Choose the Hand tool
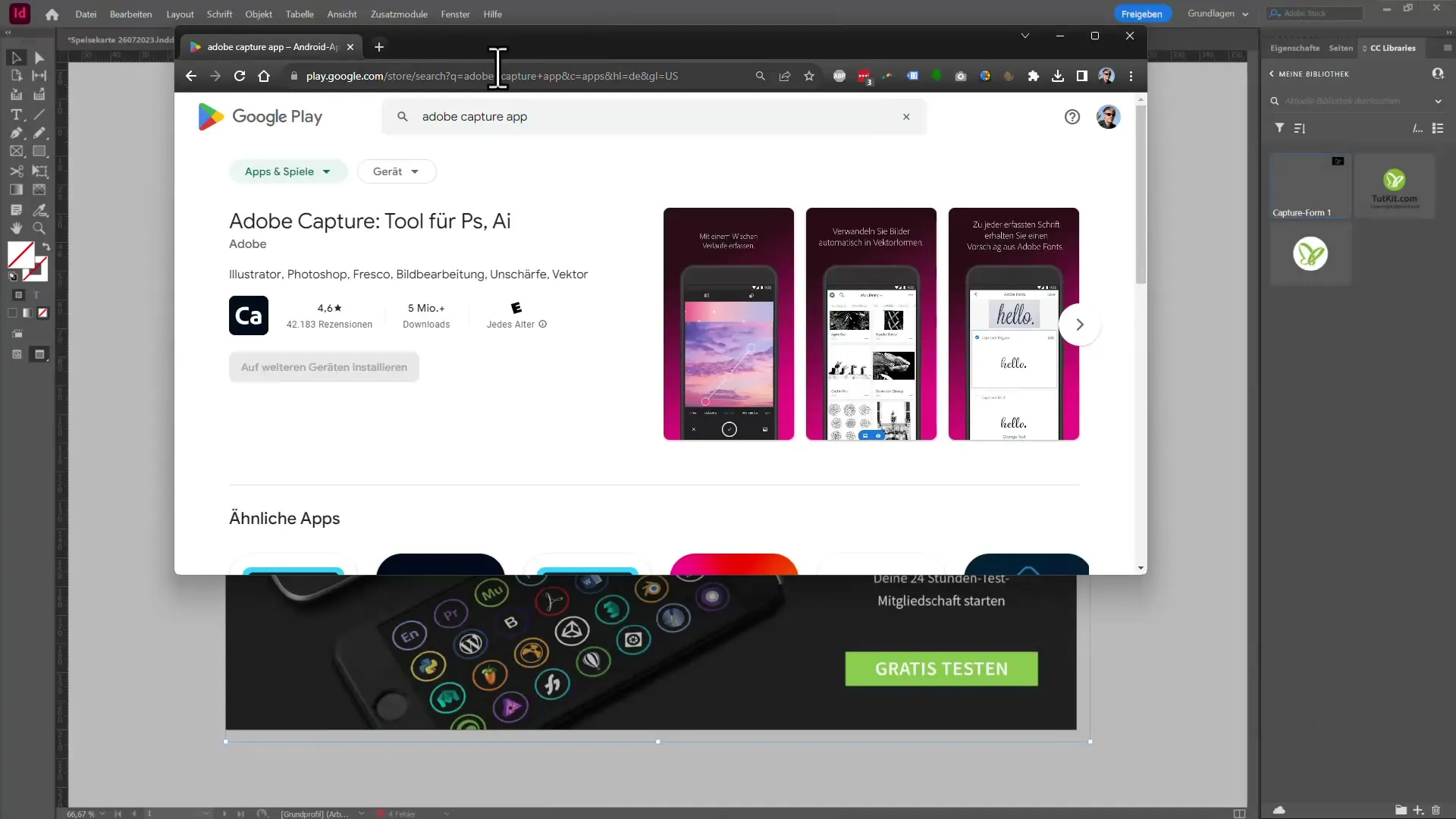The height and width of the screenshot is (819, 1456). pyautogui.click(x=16, y=228)
